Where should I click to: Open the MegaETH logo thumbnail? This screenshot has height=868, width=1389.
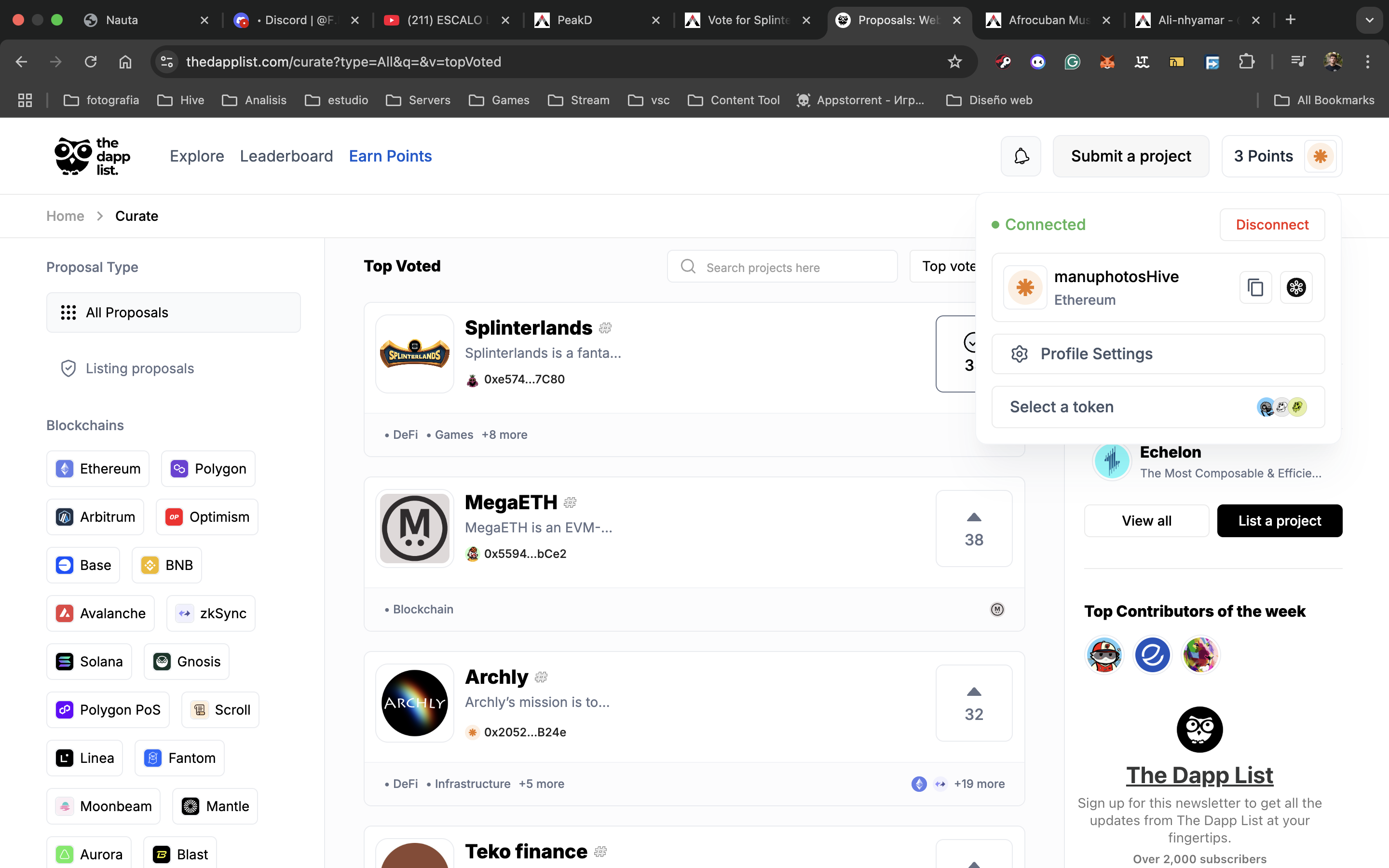[x=414, y=528]
